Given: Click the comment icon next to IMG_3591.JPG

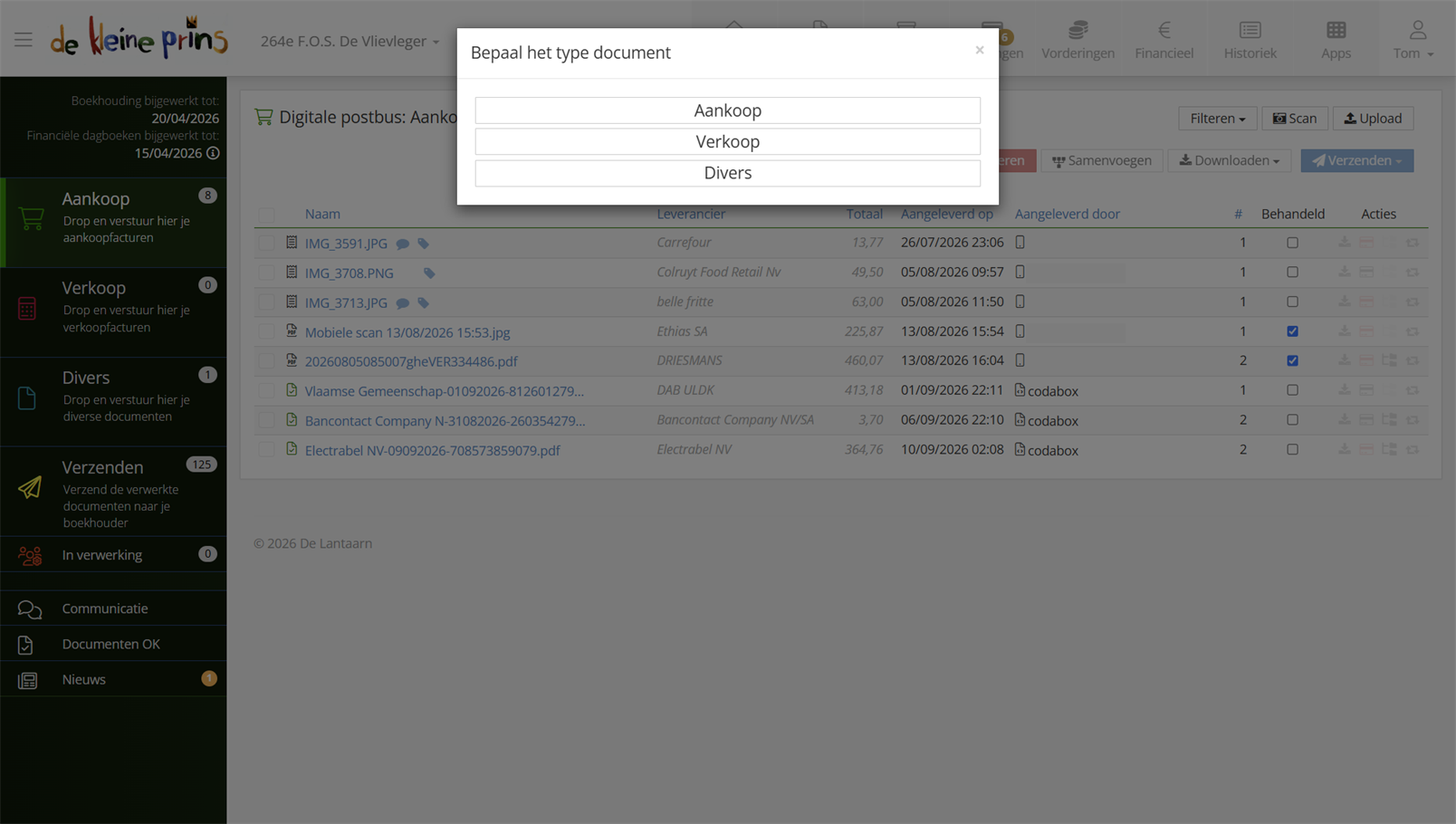Looking at the screenshot, I should [403, 244].
